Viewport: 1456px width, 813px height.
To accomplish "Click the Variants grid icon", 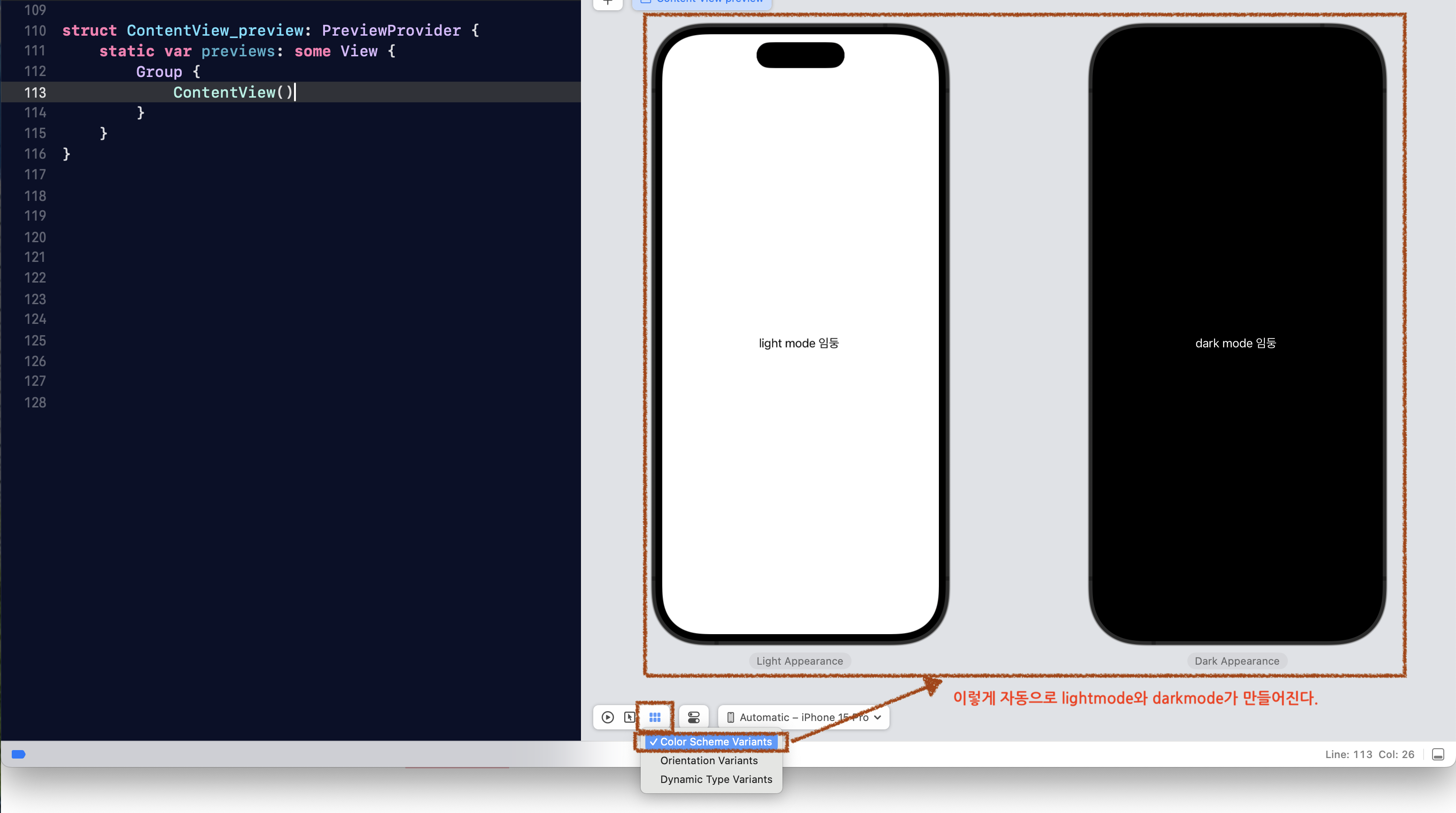I will pos(655,717).
